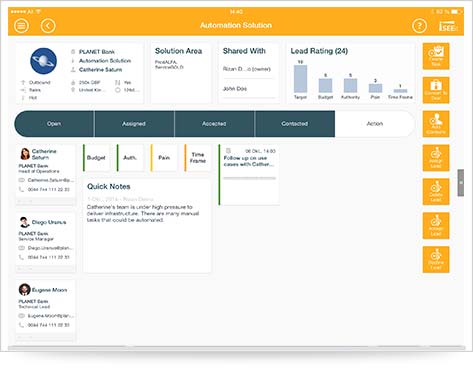This screenshot has height=368, width=473.
Task: Select the Contacted stage in pipeline
Action: (x=295, y=124)
